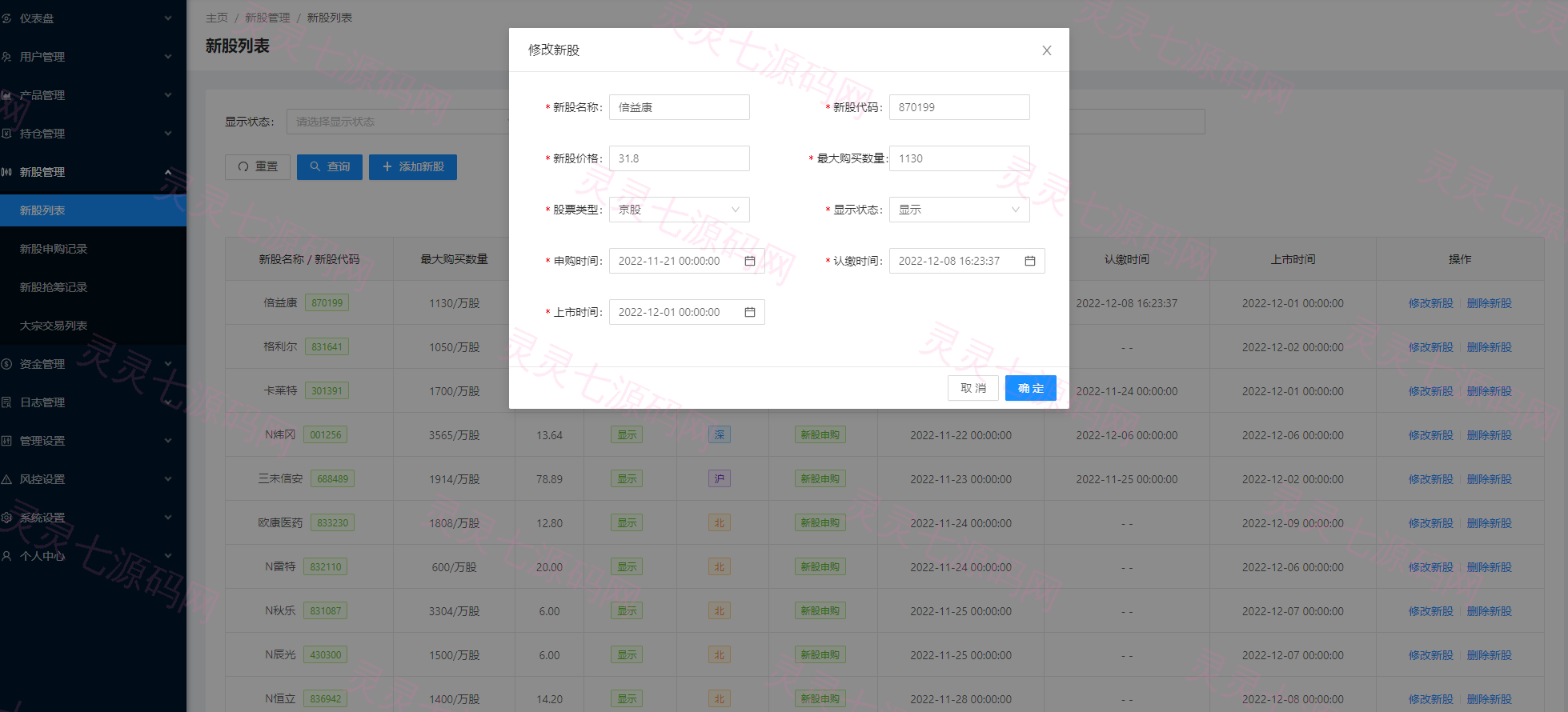Close the 修改新股 dialog with the X icon

tap(1046, 50)
